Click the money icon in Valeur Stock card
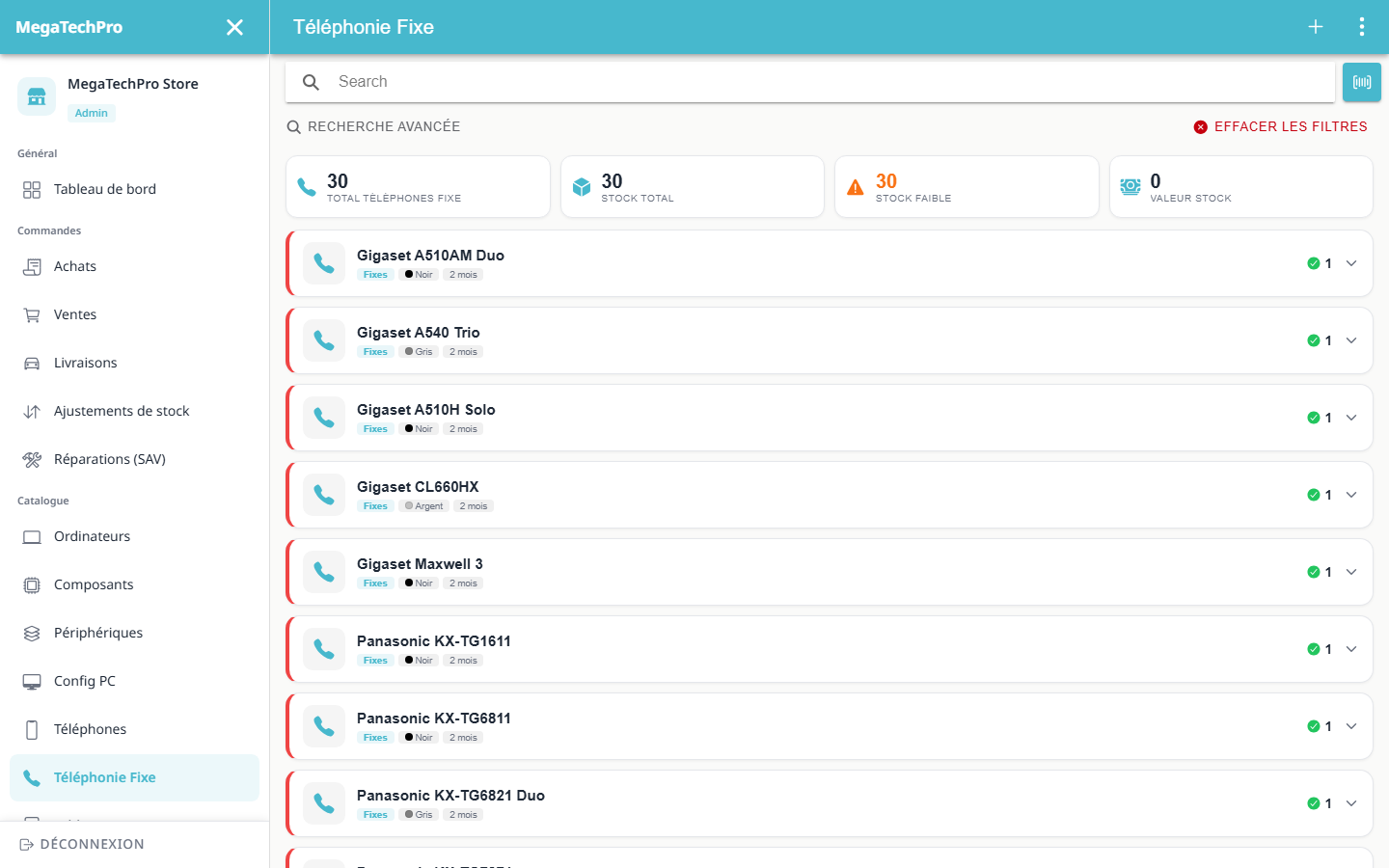The width and height of the screenshot is (1389, 868). pyautogui.click(x=1130, y=187)
